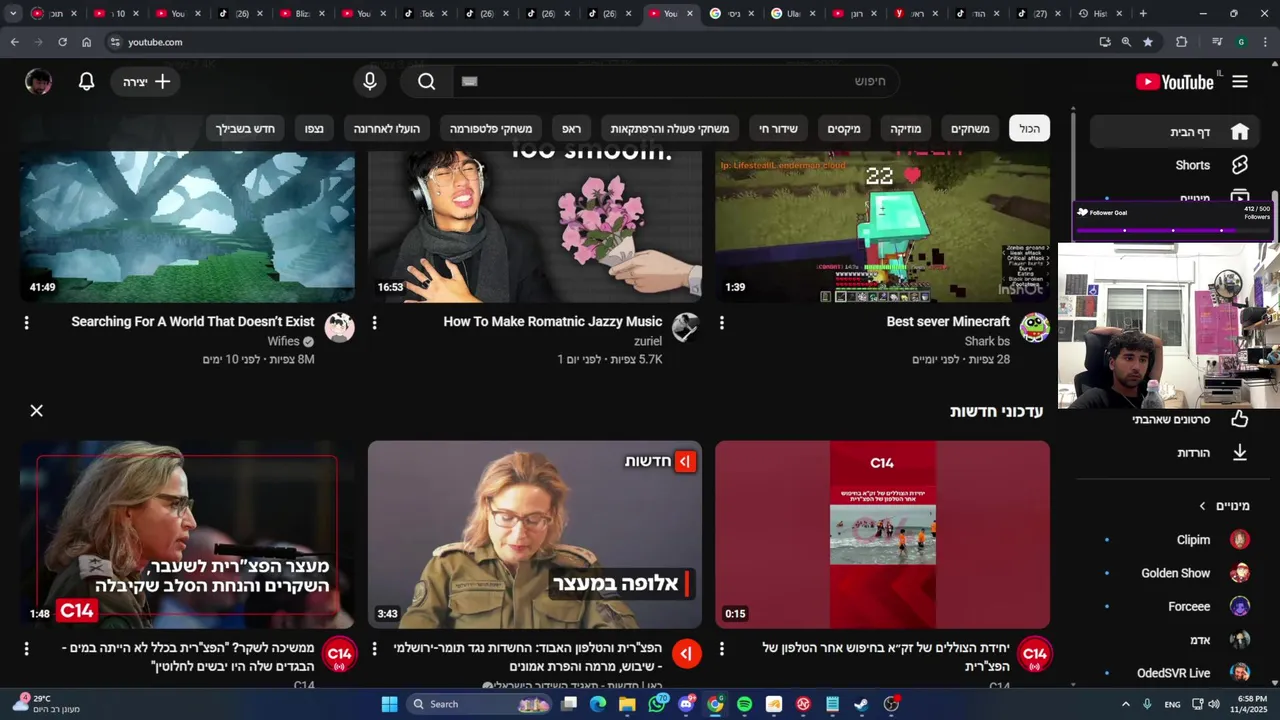
Task: Open the Golden Show subscription channel
Action: pos(1175,573)
